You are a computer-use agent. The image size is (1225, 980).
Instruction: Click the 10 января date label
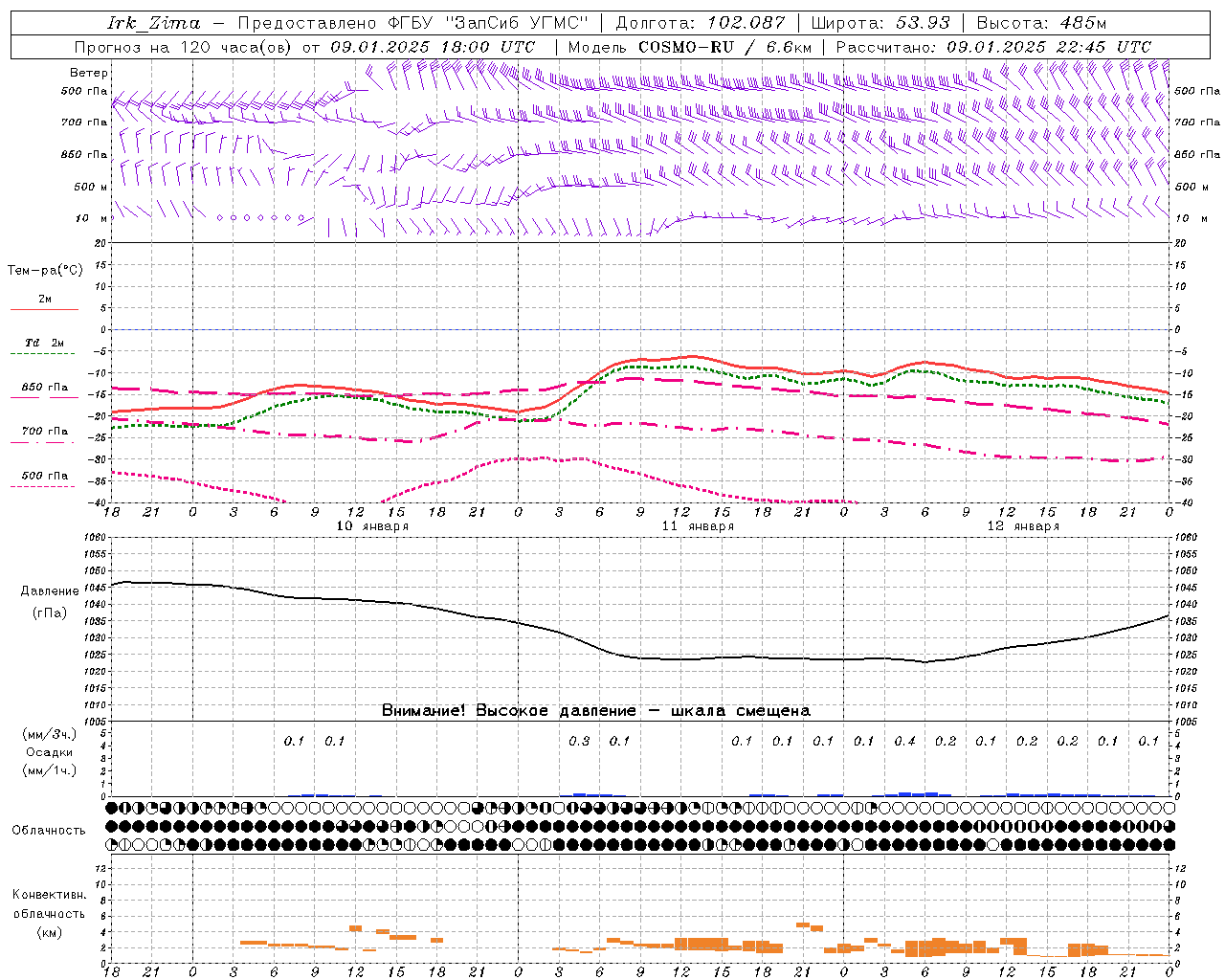pyautogui.click(x=372, y=526)
